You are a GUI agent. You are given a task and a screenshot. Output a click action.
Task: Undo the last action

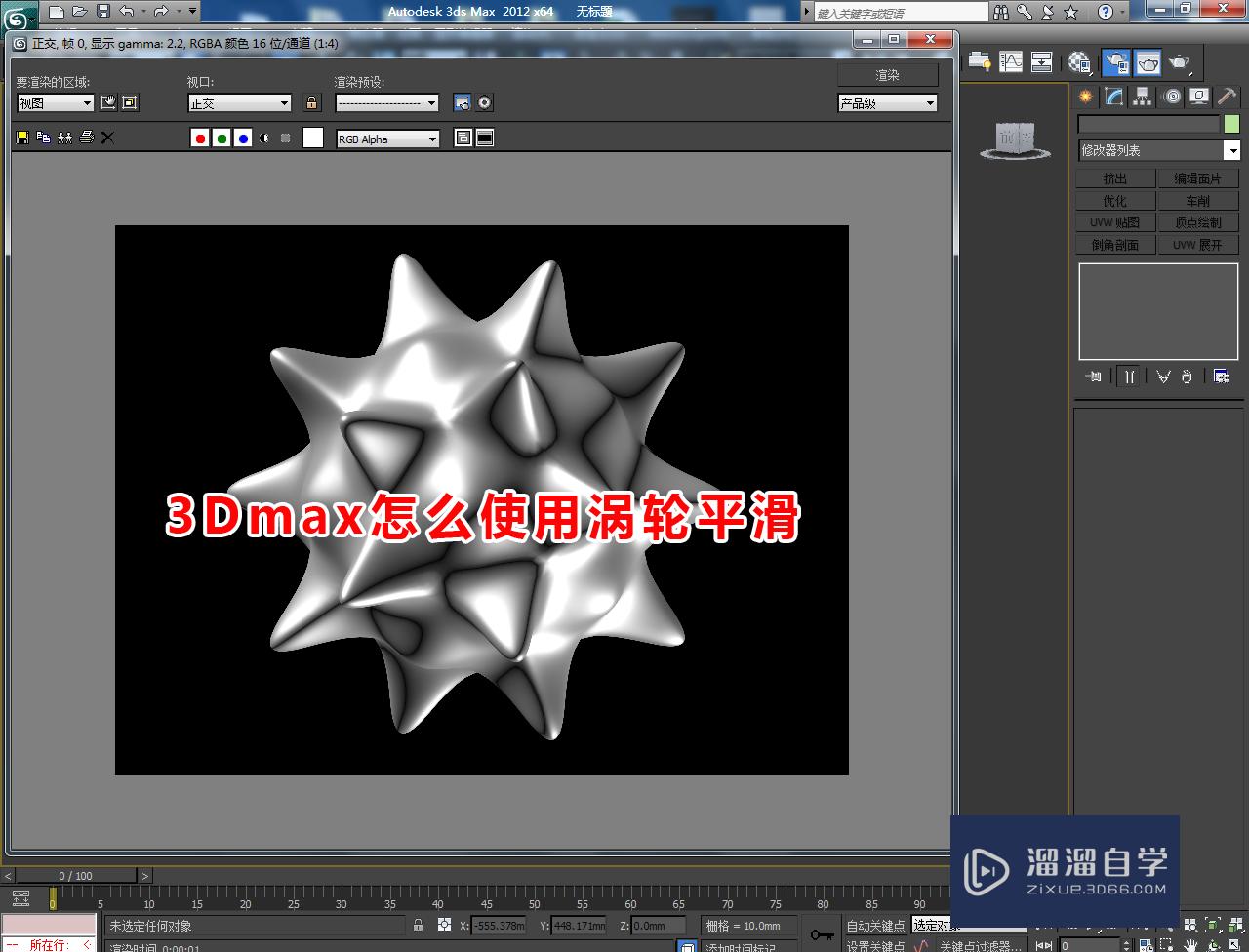click(126, 12)
